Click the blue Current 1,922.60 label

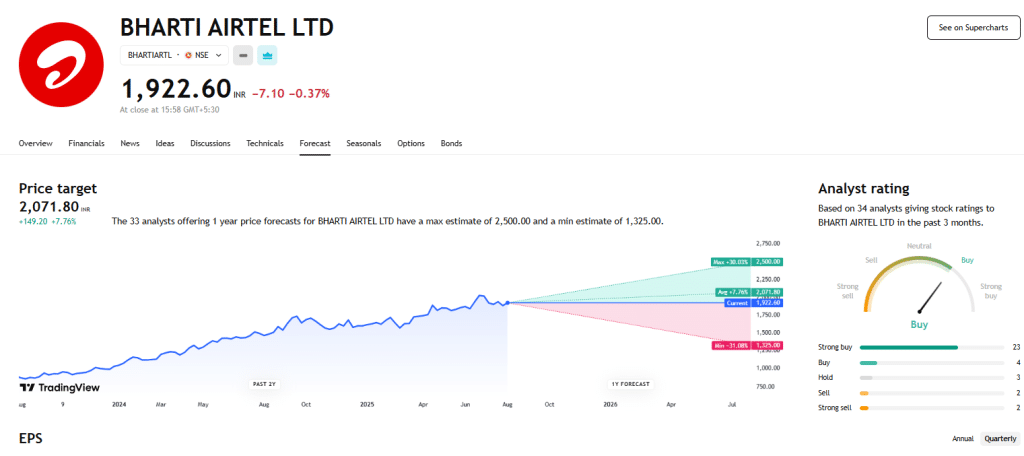(753, 303)
